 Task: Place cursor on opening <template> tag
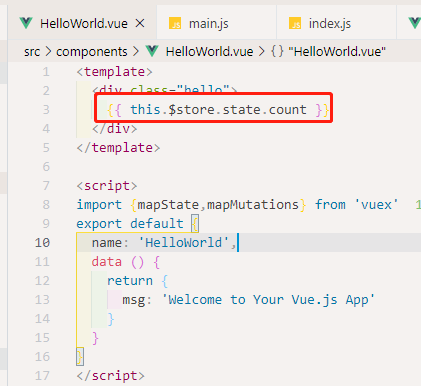coord(114,72)
